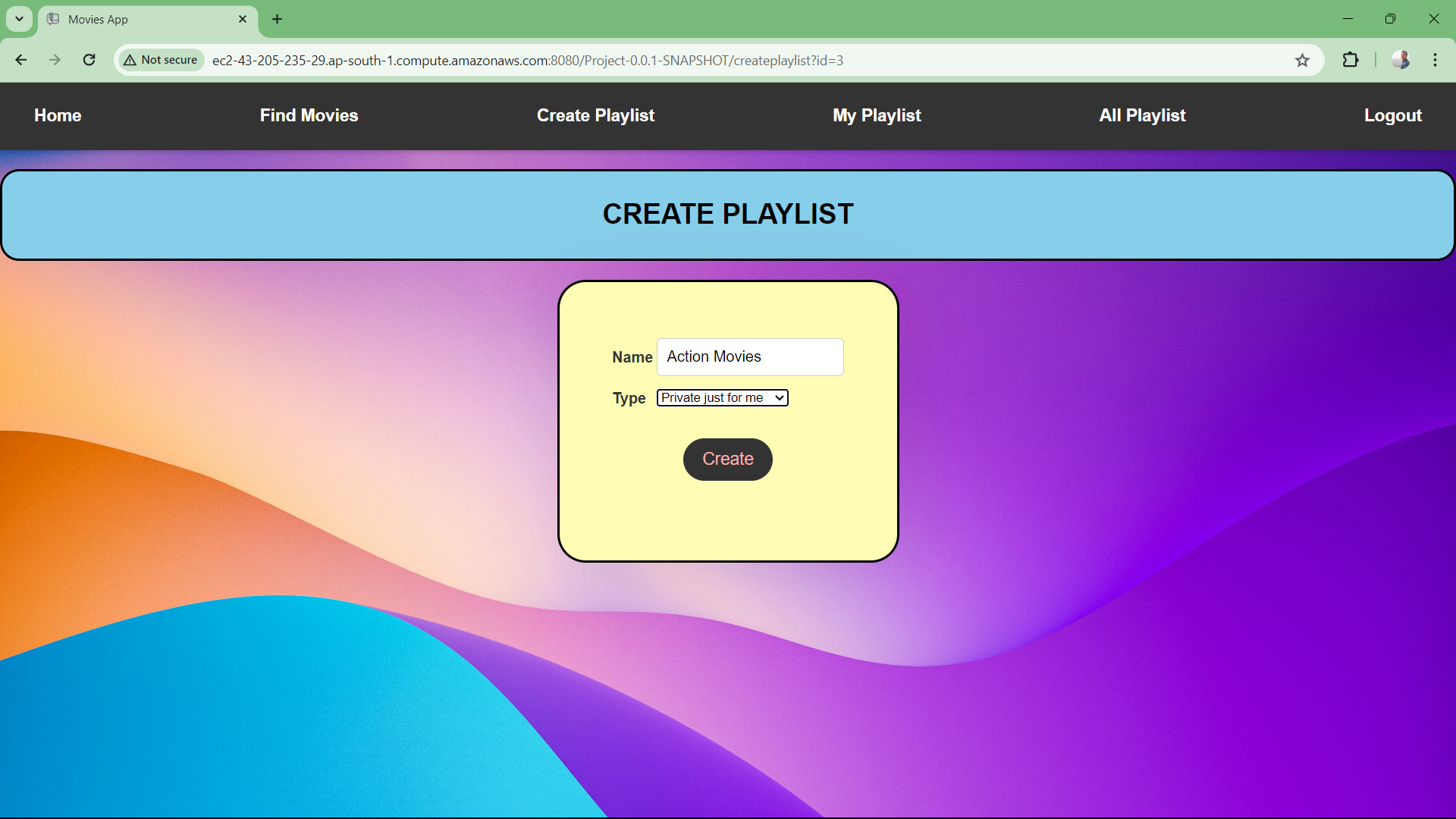The height and width of the screenshot is (819, 1456).
Task: Open the tab search dropdown arrow
Action: [20, 19]
